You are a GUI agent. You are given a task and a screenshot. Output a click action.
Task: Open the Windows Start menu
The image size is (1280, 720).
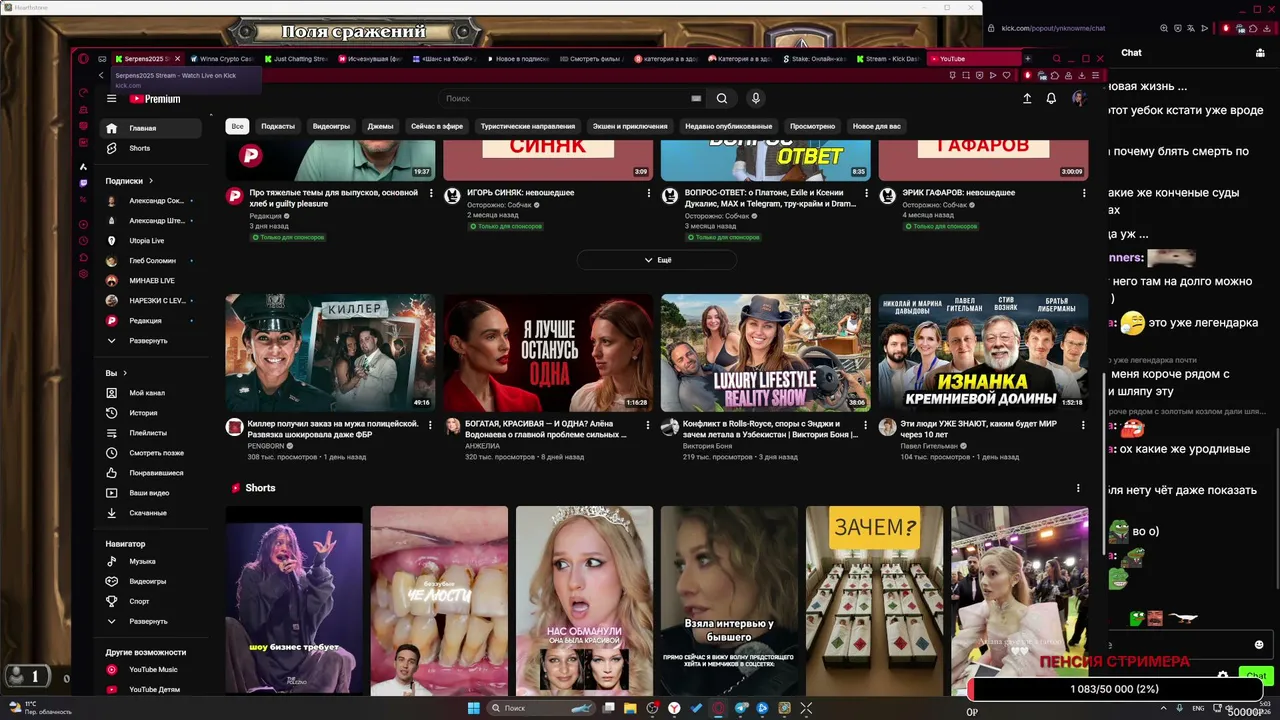[474, 708]
